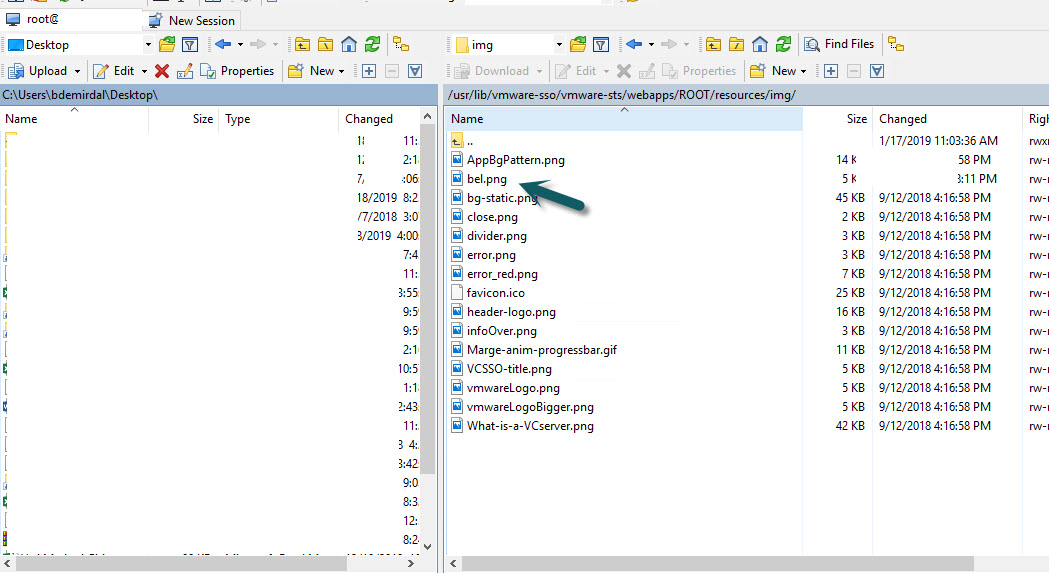
Task: Click the remote panel home directory icon
Action: coord(760,44)
